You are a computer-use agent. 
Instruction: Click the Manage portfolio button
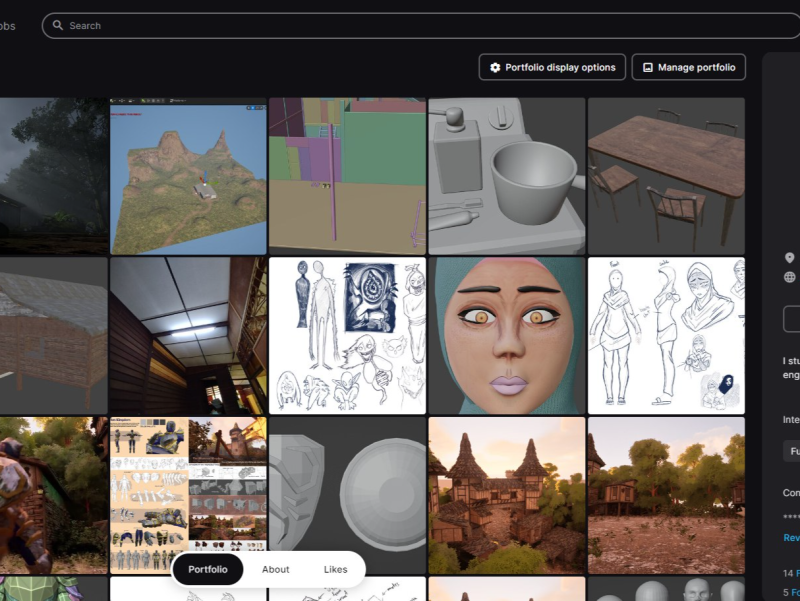(x=688, y=68)
